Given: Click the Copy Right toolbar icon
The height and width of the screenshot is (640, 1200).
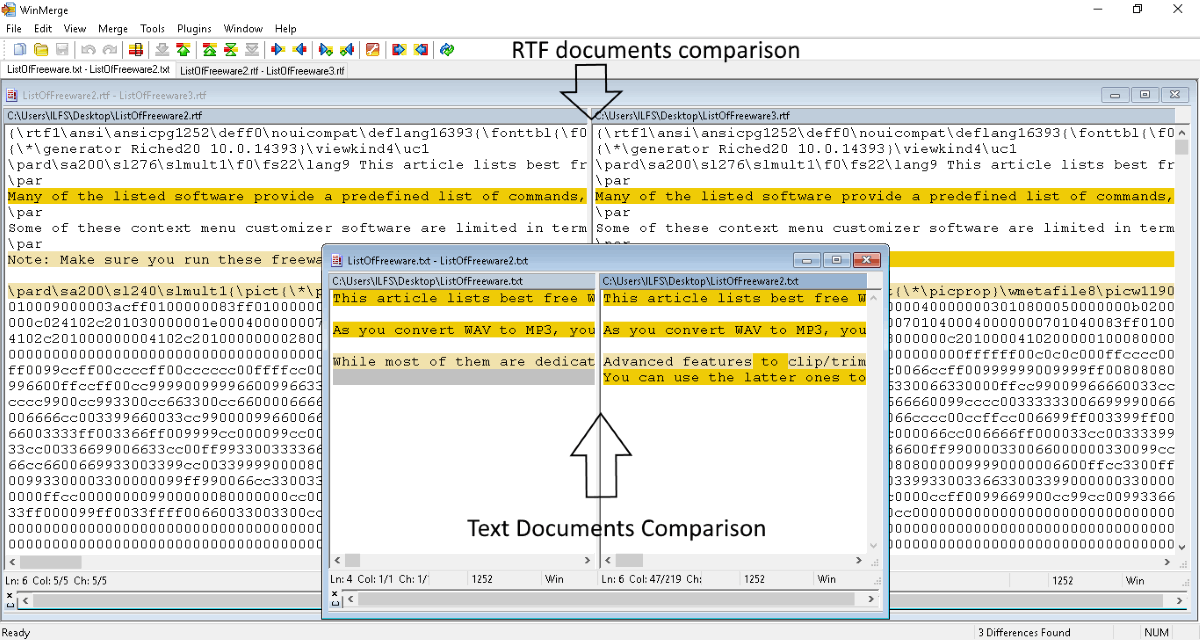Looking at the screenshot, I should [x=278, y=49].
